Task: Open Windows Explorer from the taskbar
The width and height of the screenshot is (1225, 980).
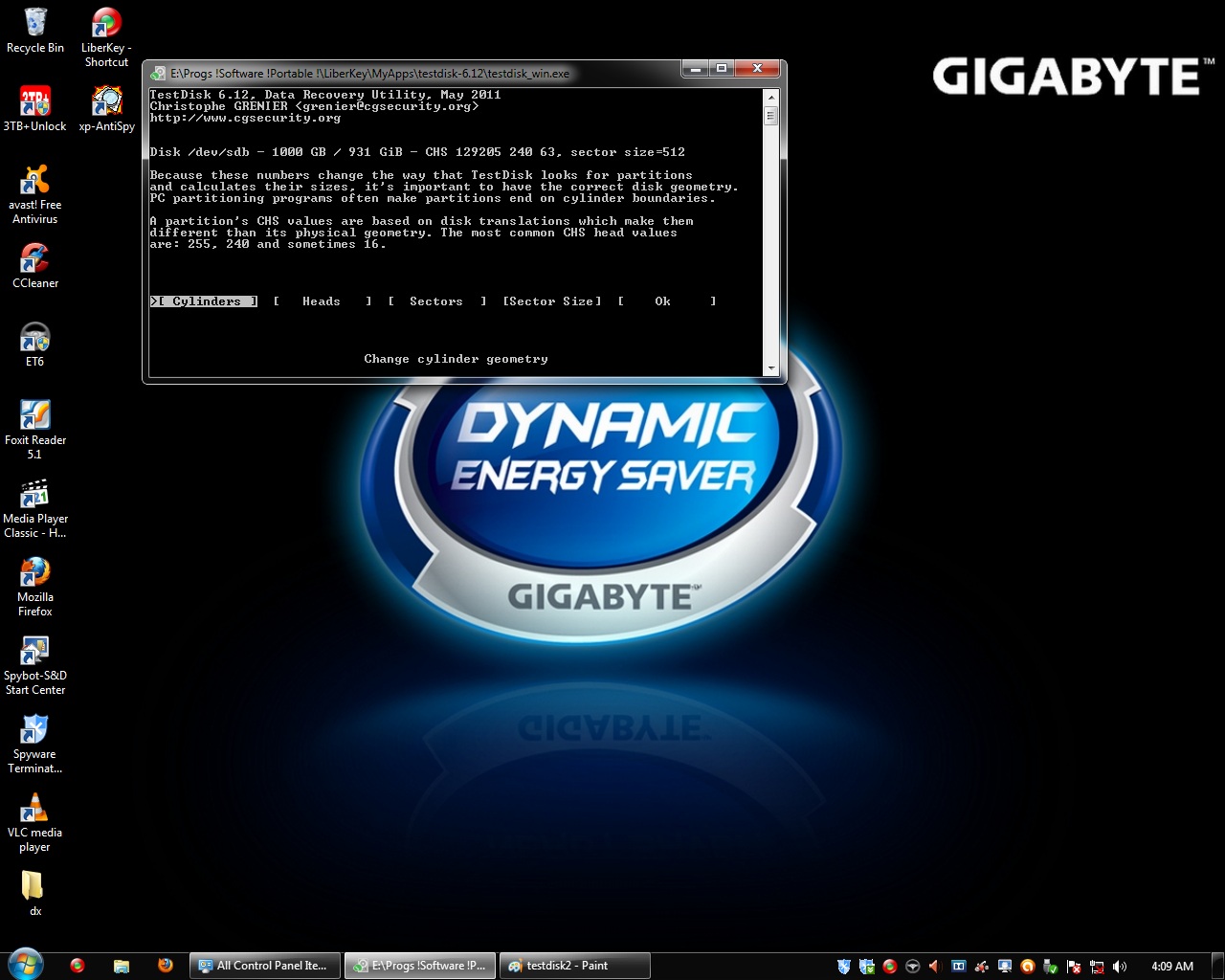Action: point(122,966)
